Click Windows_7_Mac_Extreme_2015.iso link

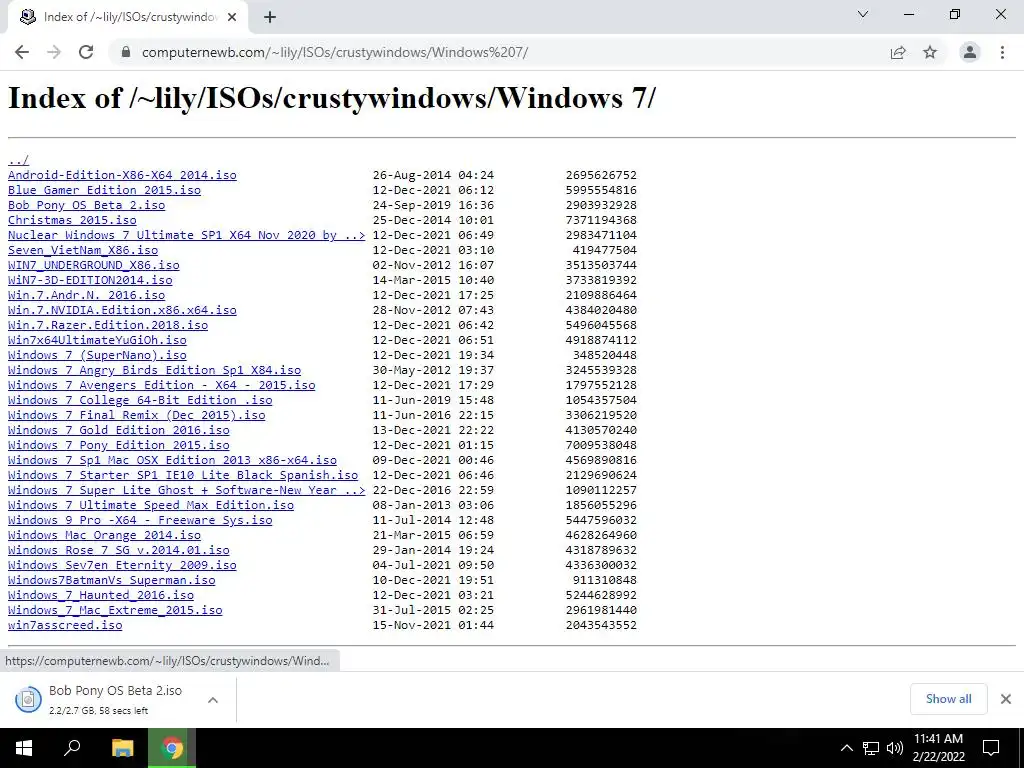tap(115, 611)
